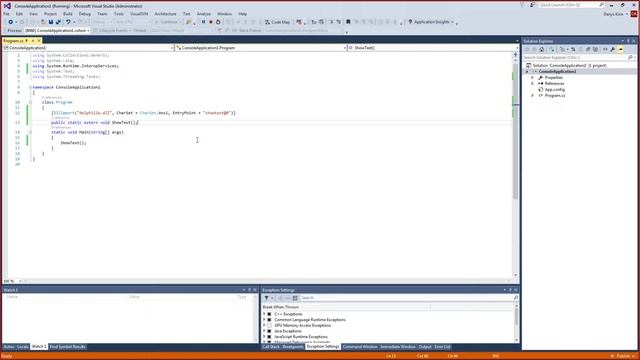Stop debugging with the red Stop button
The width and height of the screenshot is (640, 360).
(211, 22)
